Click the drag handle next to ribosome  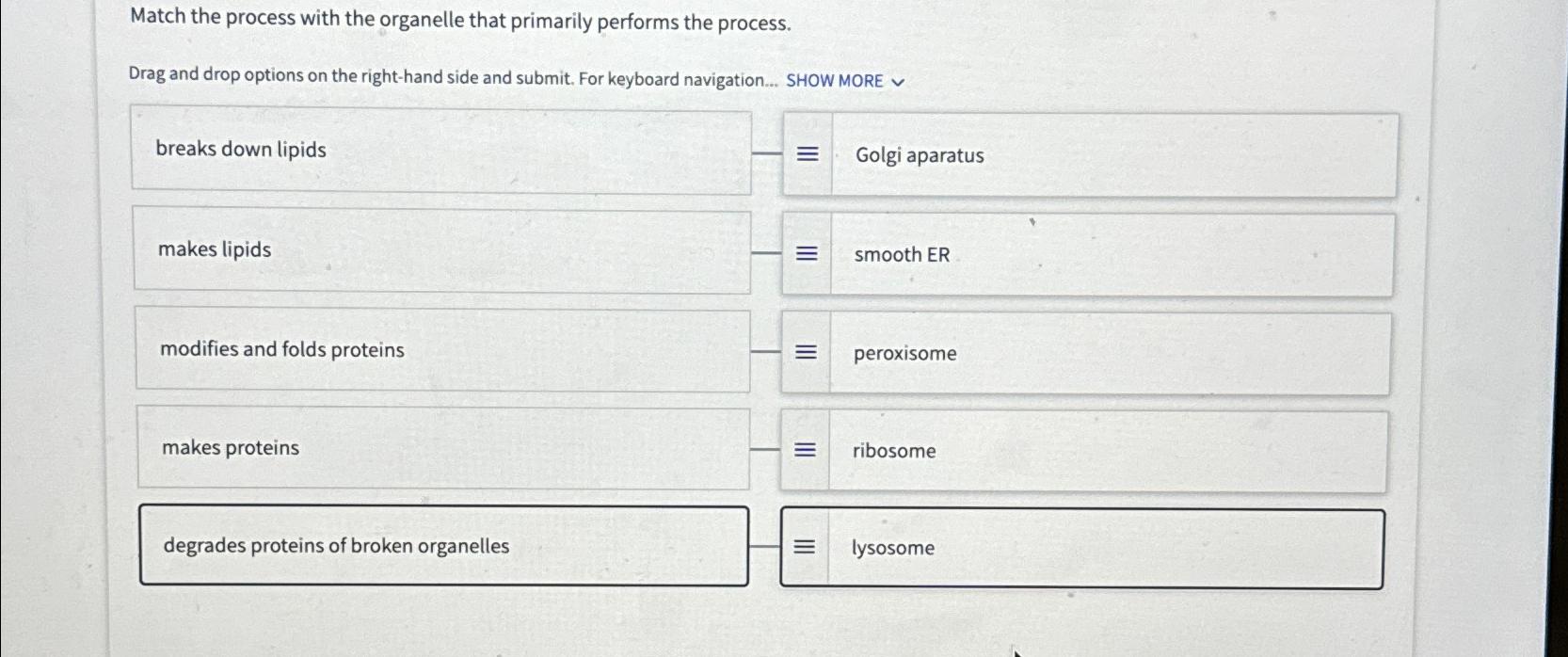[x=807, y=450]
